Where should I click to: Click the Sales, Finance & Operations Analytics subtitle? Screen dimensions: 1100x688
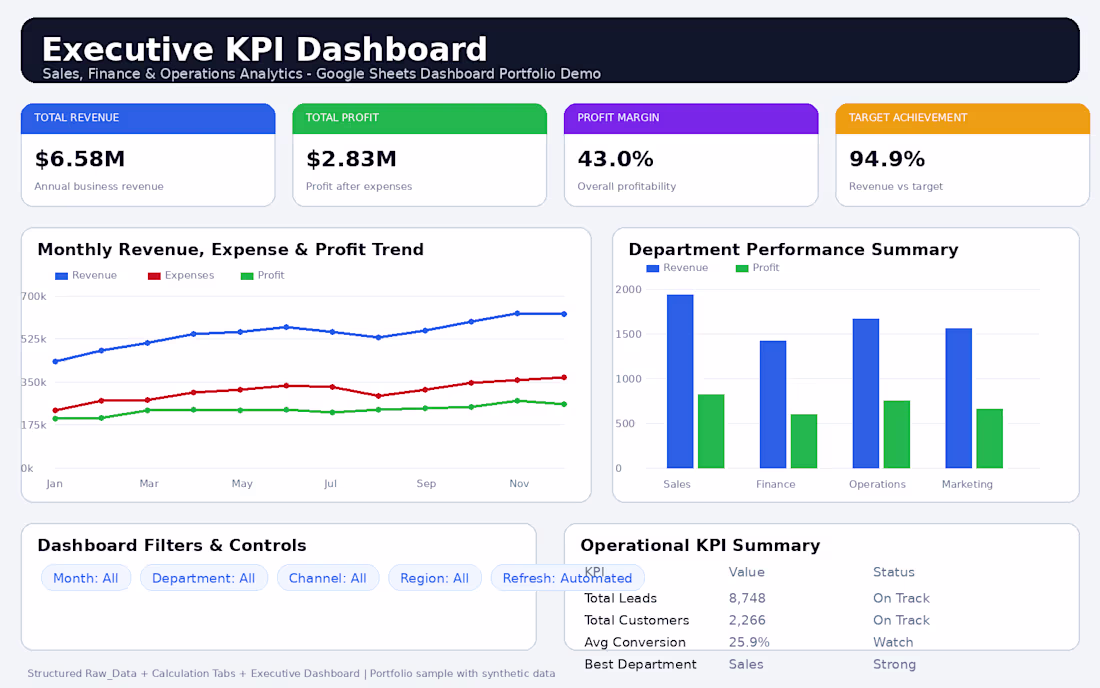tap(321, 74)
